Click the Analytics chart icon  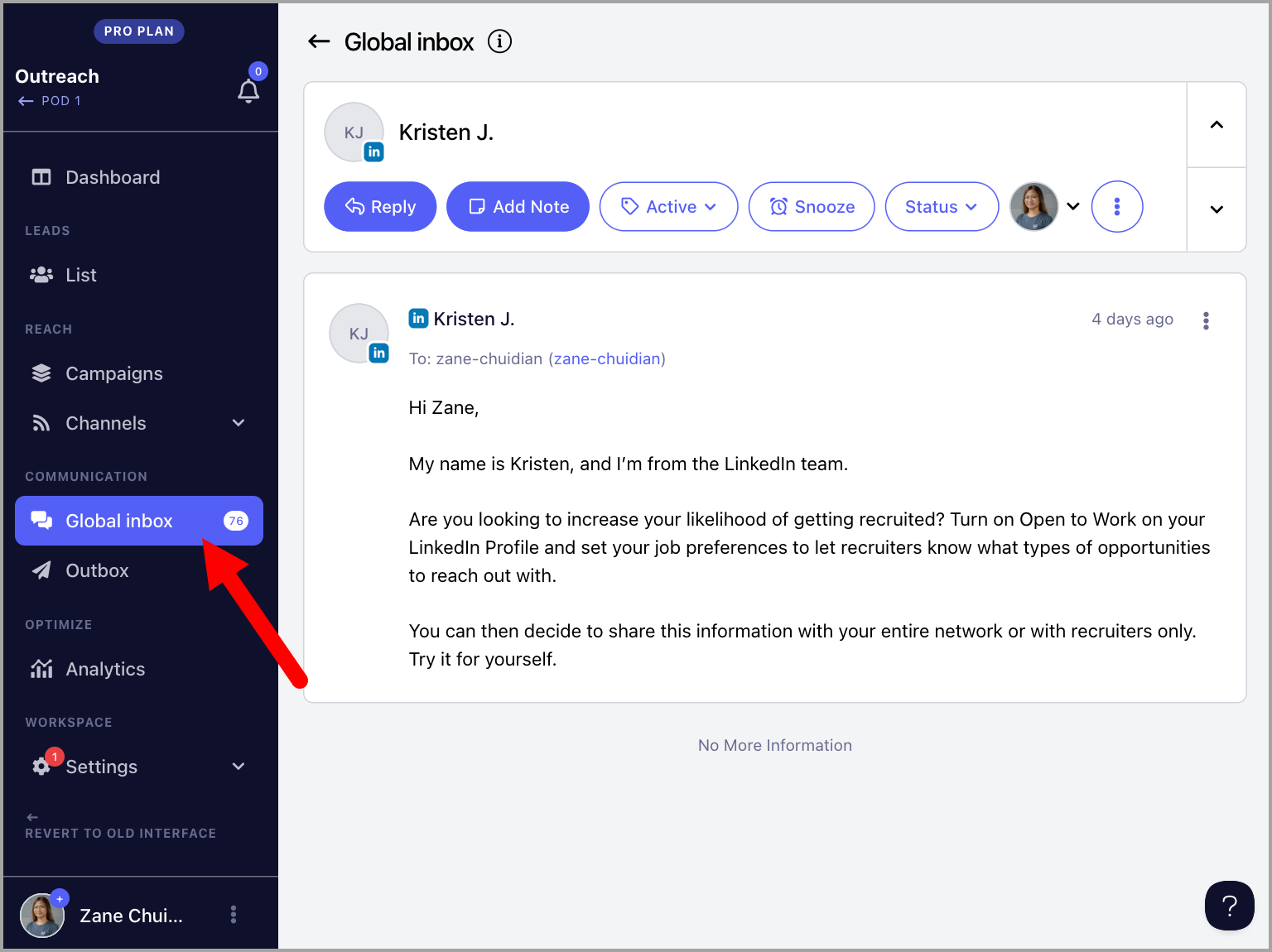[x=41, y=669]
